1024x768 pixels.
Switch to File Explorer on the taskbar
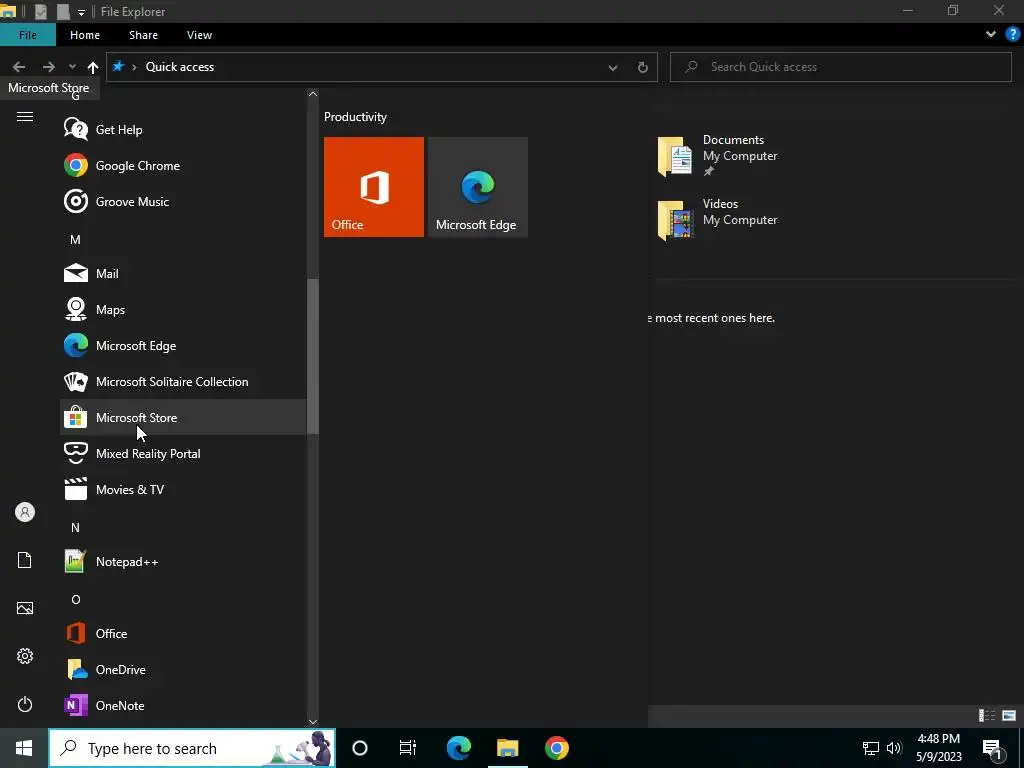(x=507, y=748)
